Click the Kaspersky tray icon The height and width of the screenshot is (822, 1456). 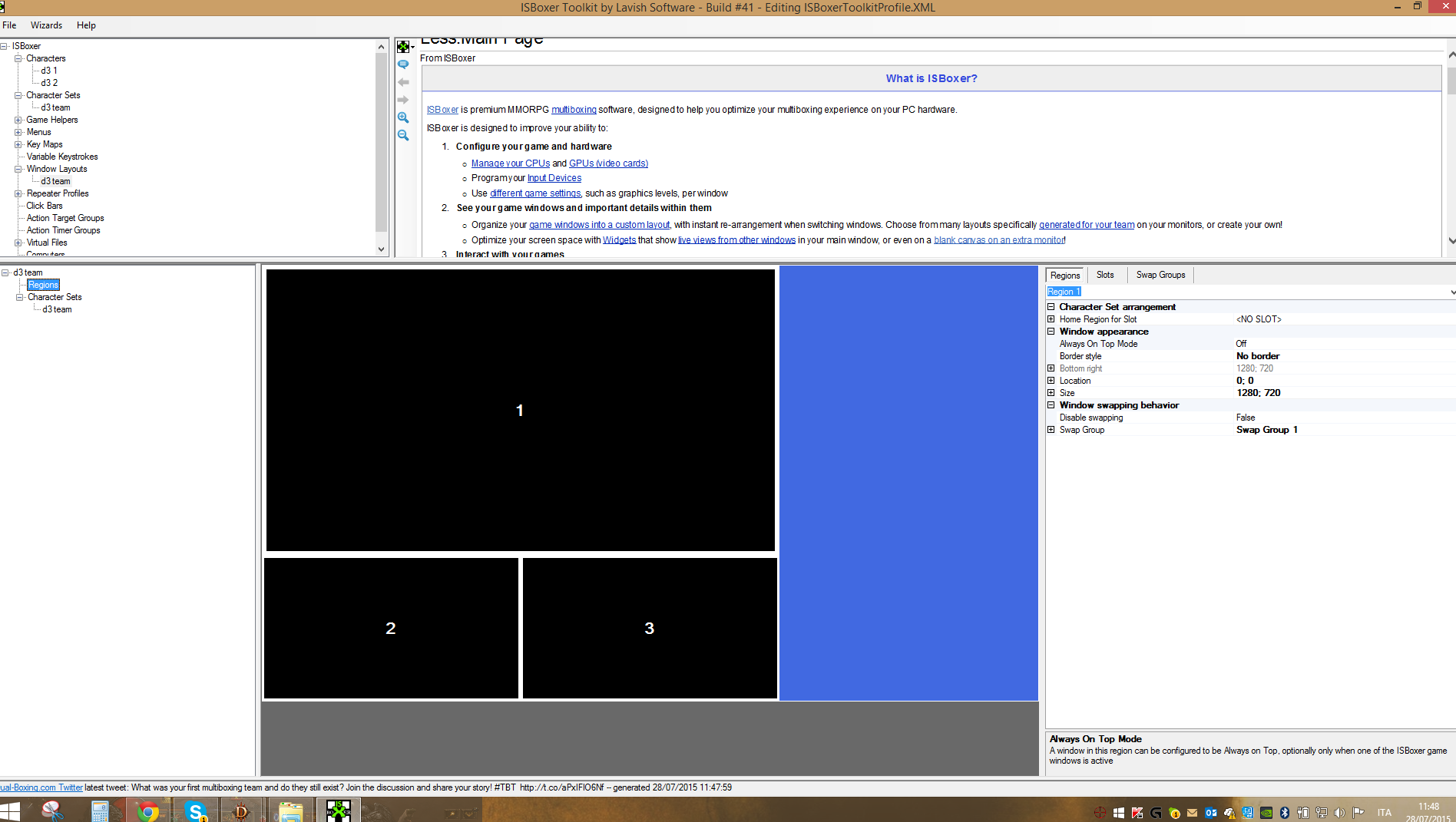(1137, 813)
